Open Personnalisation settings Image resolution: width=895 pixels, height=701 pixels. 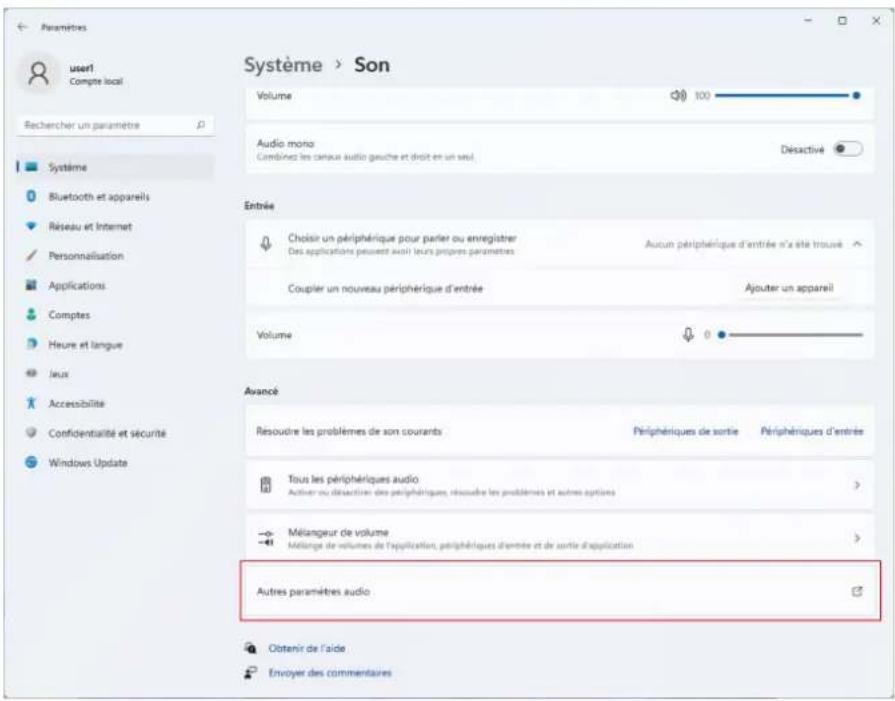[x=116, y=256]
